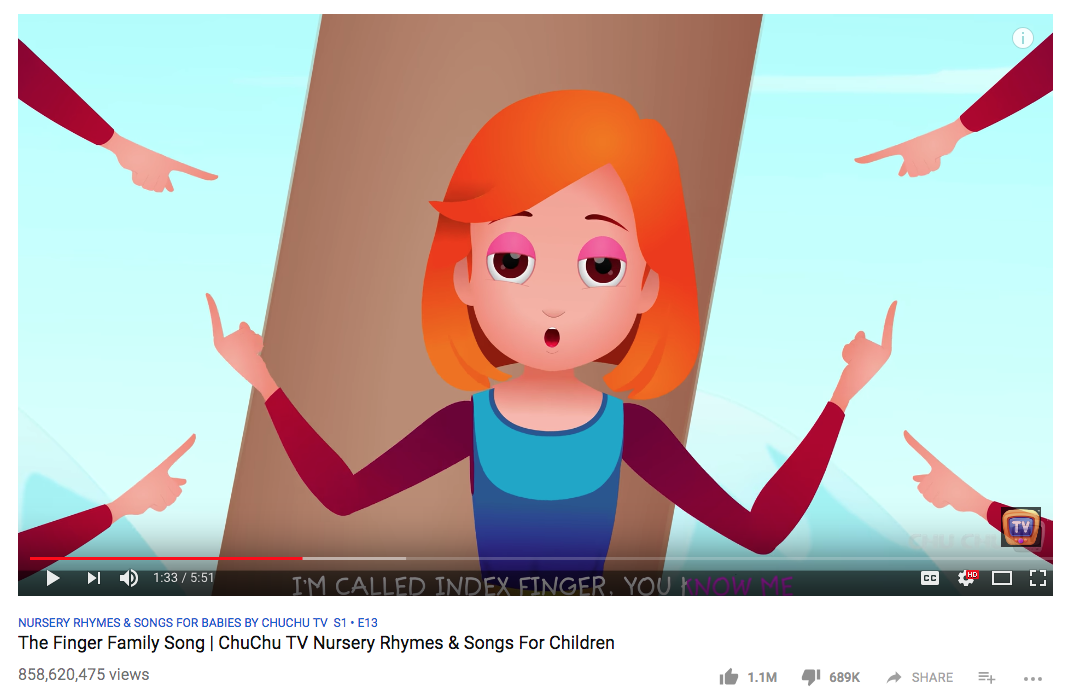
Task: Dislike the video with thumbs down
Action: tap(810, 677)
